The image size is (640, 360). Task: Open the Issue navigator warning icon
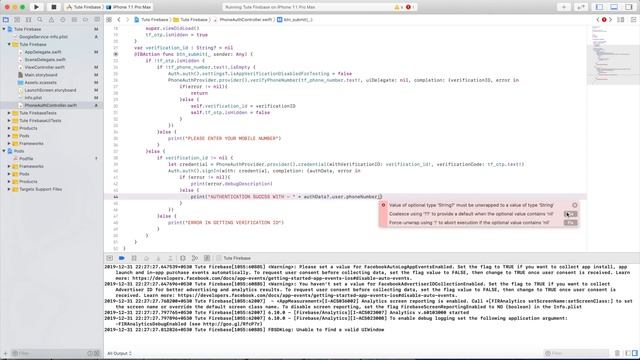pos(51,20)
